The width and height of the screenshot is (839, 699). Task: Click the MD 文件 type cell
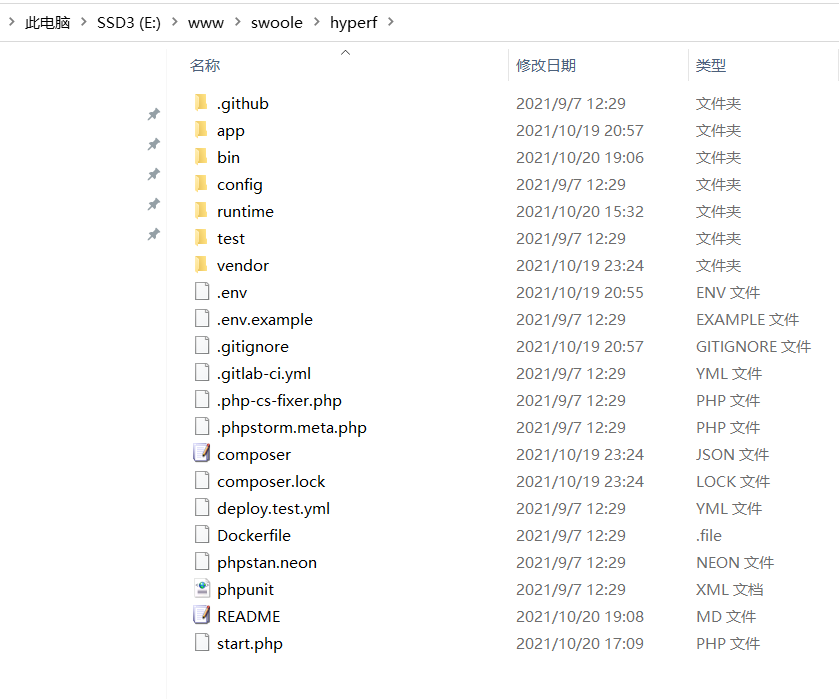tap(726, 617)
